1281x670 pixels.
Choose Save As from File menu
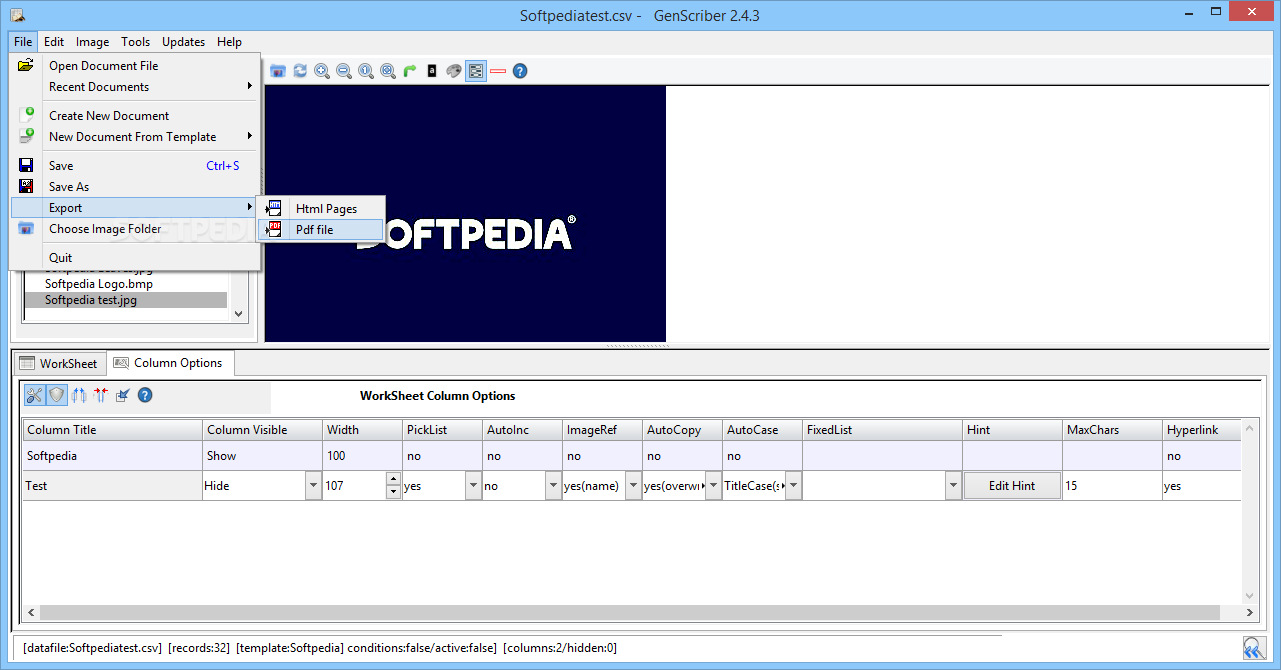coord(134,186)
